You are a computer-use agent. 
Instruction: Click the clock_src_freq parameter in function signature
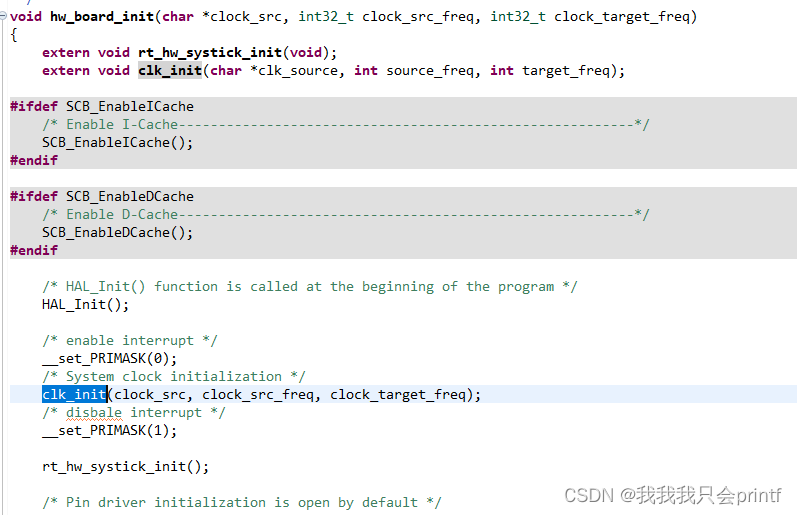[x=418, y=17]
